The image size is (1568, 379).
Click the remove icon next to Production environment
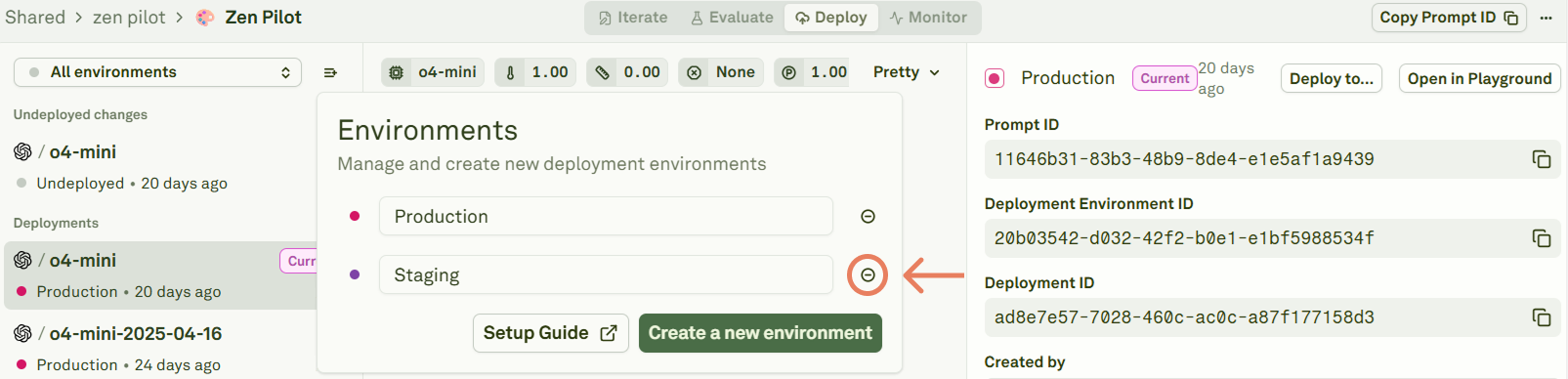868,217
